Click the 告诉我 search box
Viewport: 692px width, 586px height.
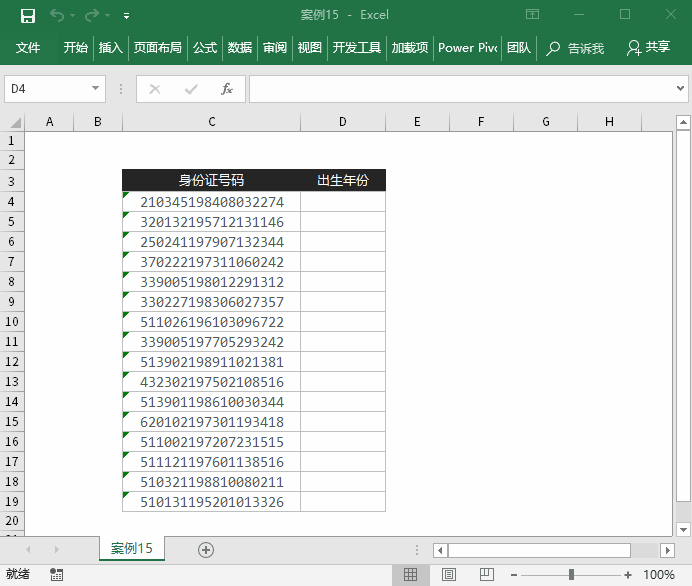pos(575,48)
